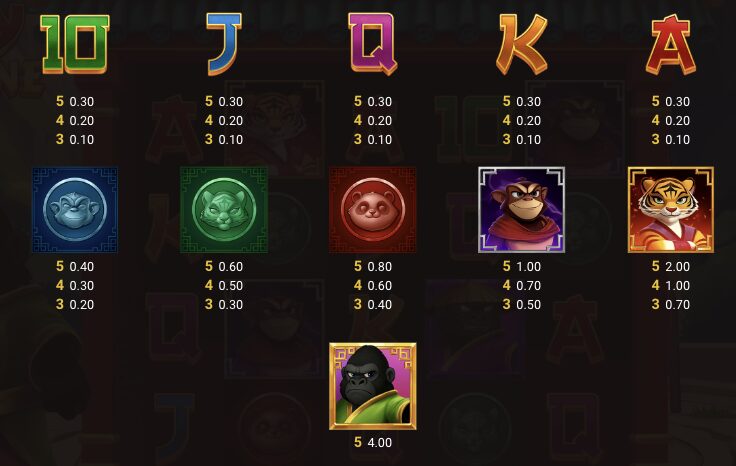The height and width of the screenshot is (466, 736).
Task: Click the purple monkey character portrait
Action: tap(521, 210)
